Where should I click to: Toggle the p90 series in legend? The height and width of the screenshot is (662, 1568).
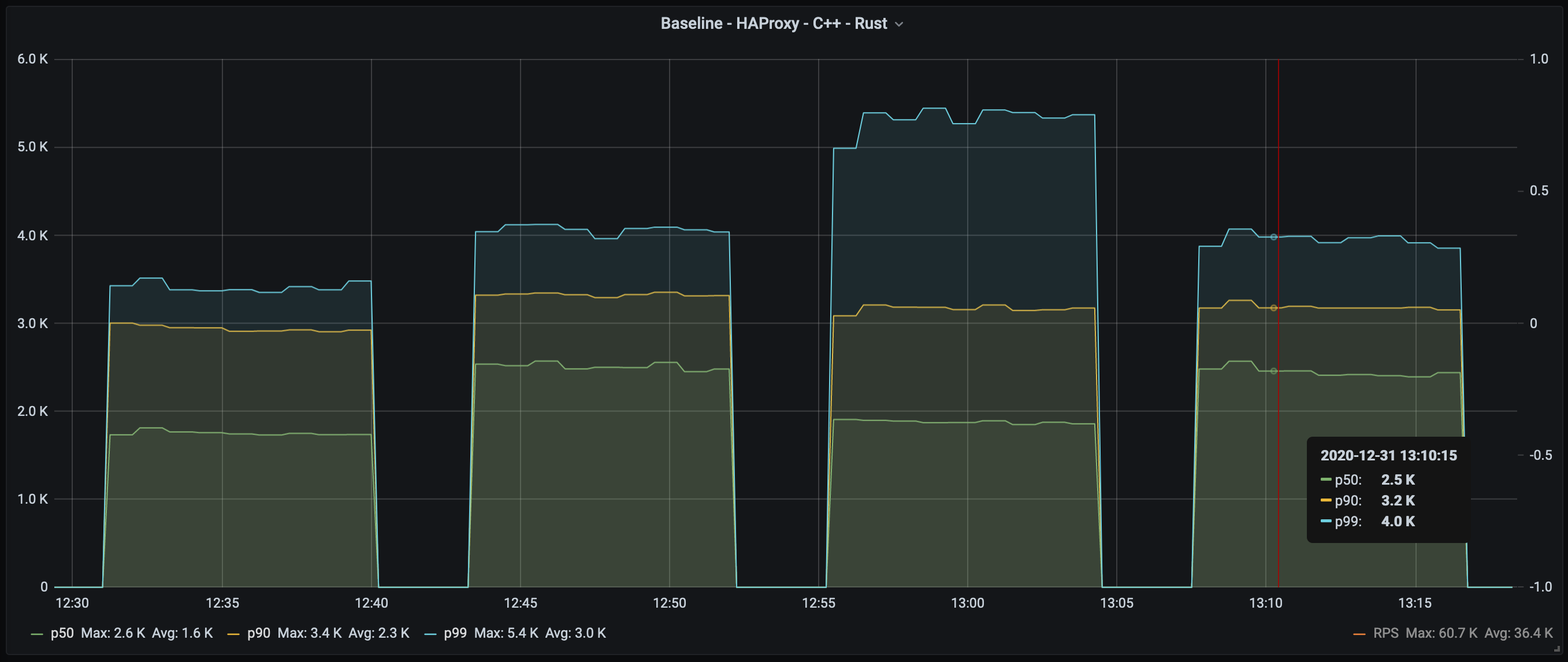pos(259,633)
